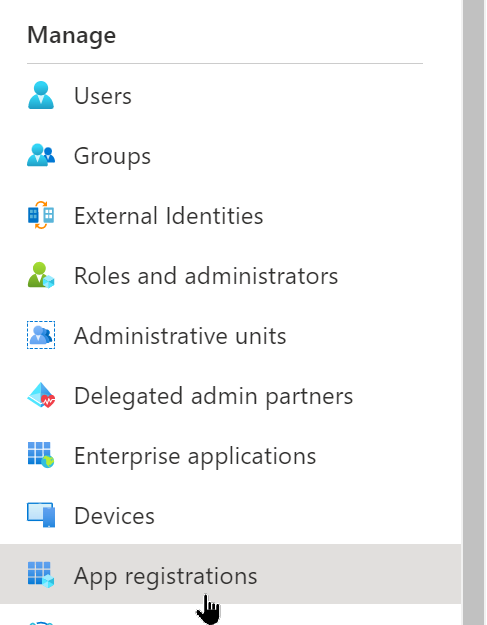Screen dimensions: 487x625
Task: Click the Roles and administrators icon
Action: [x=41, y=275]
